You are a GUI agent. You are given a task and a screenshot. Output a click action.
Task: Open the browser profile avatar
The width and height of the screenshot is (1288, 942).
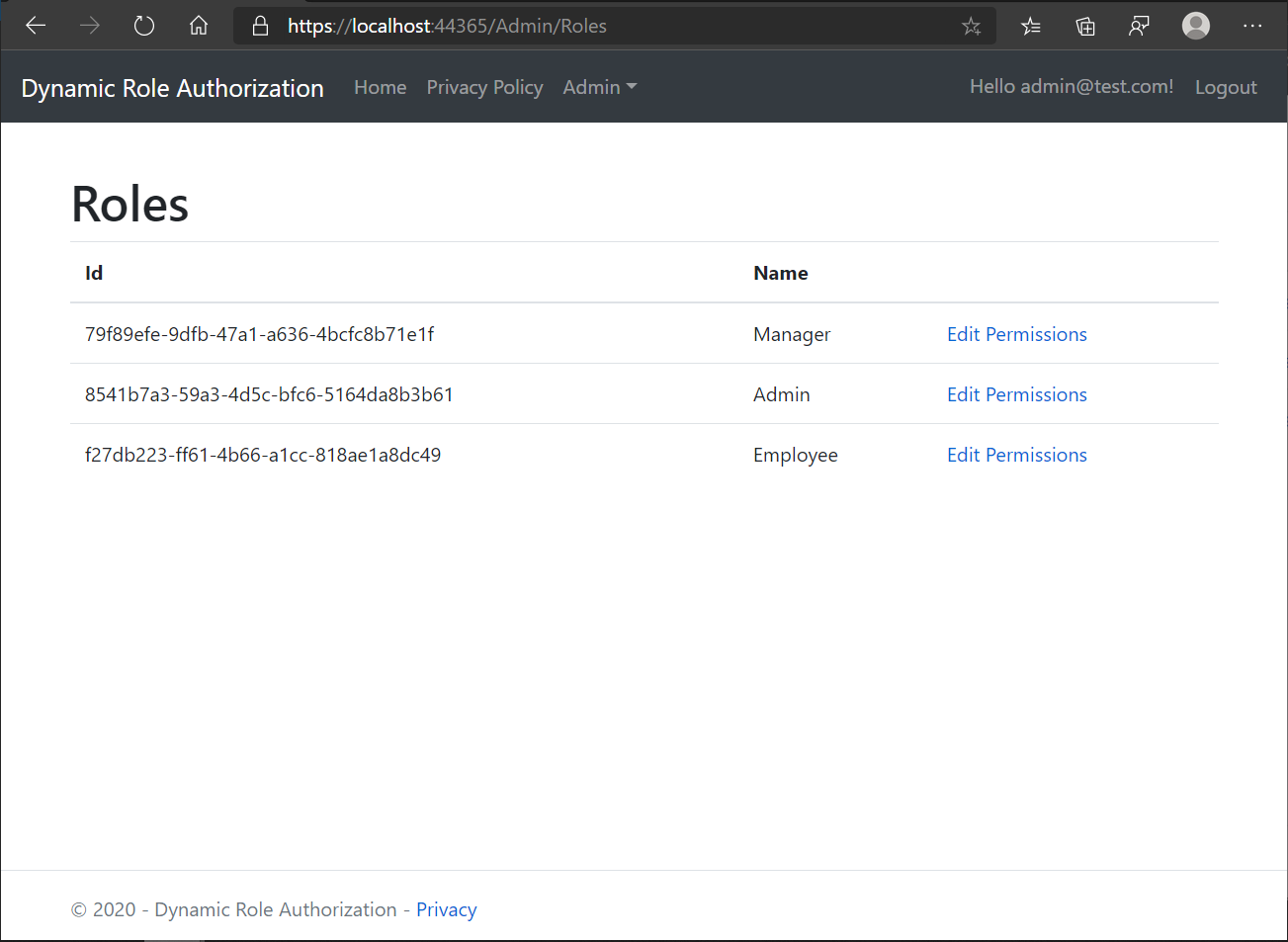(1196, 26)
